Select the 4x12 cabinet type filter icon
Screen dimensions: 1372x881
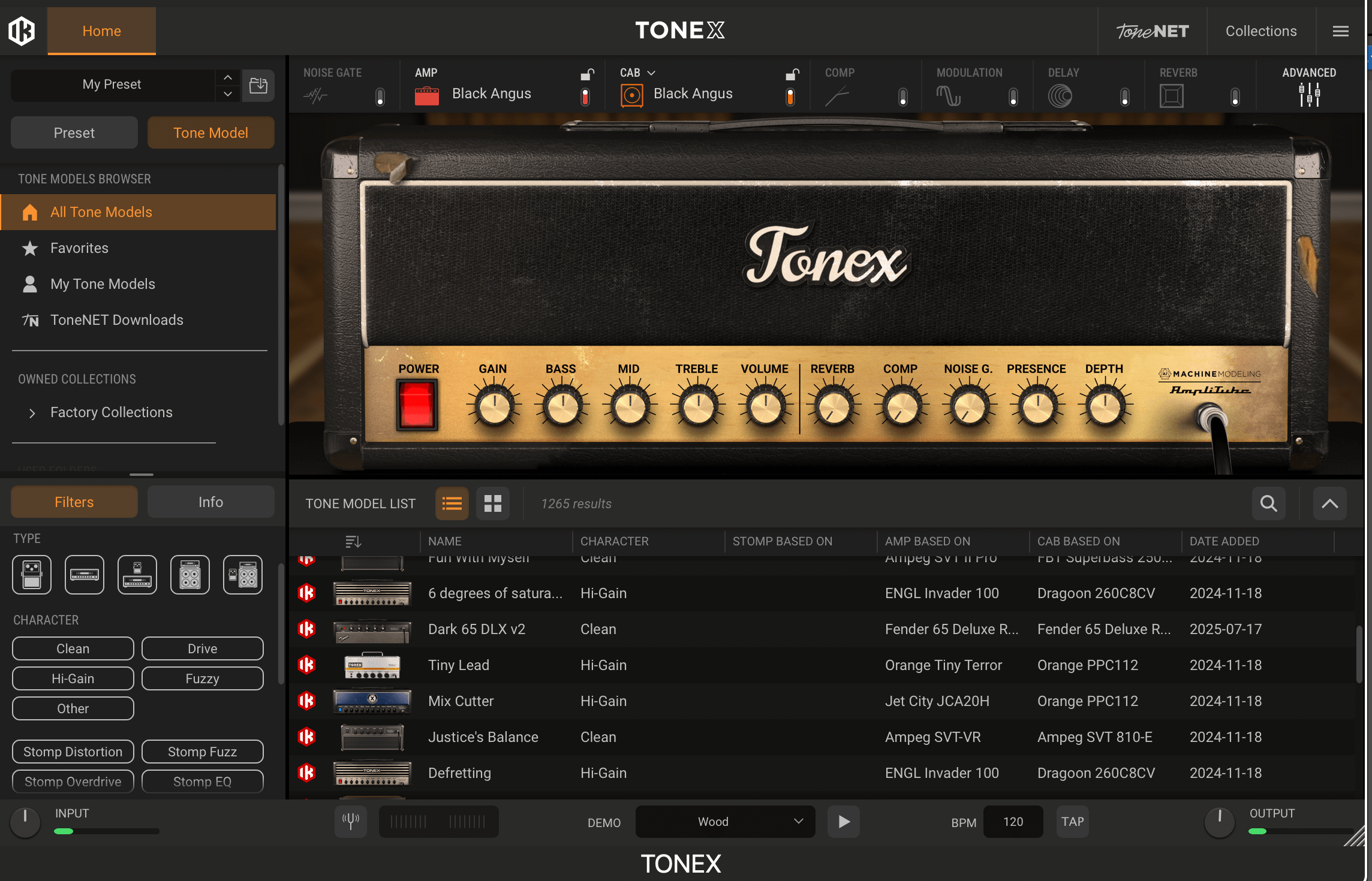(189, 575)
